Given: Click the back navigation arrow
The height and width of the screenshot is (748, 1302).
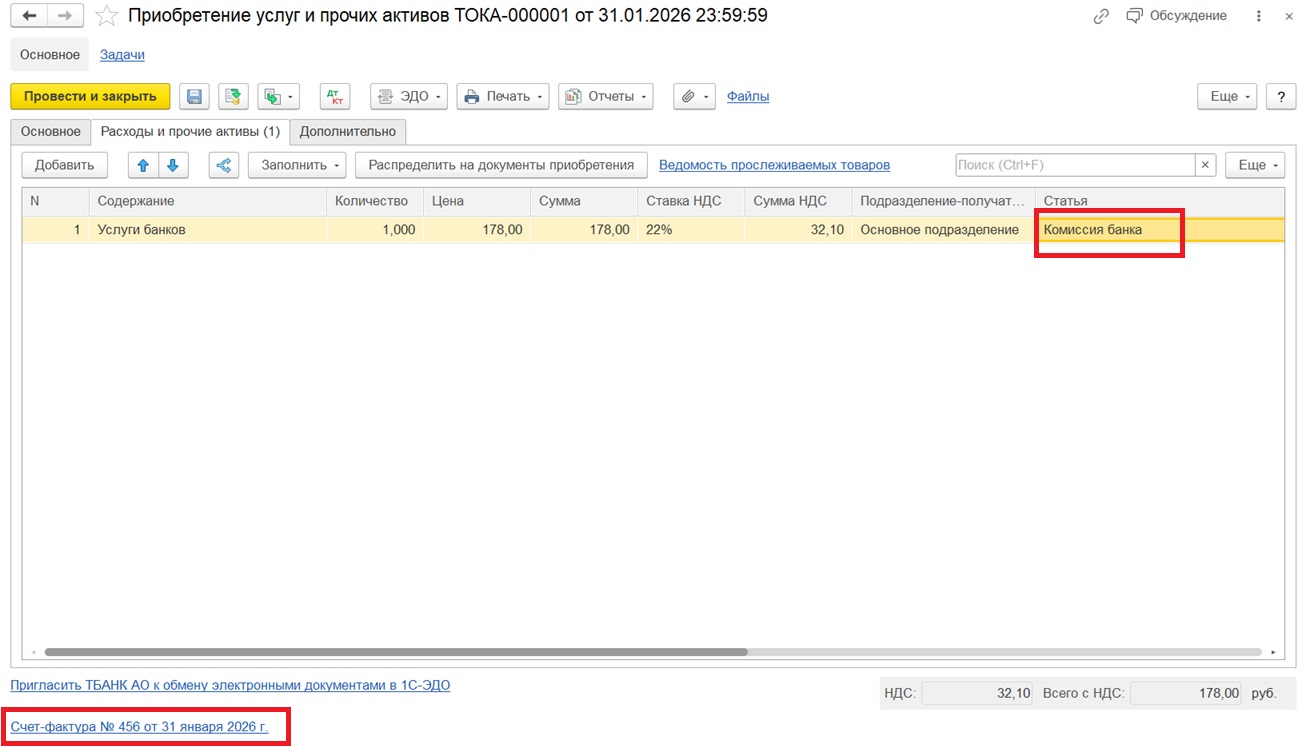Looking at the screenshot, I should pyautogui.click(x=29, y=16).
